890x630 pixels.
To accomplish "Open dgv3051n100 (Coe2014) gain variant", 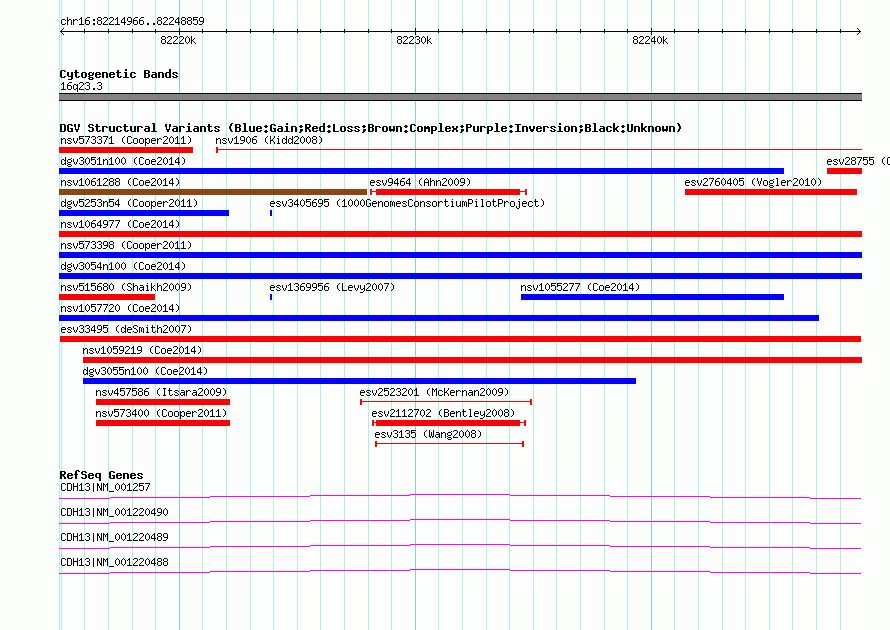I will coord(421,171).
